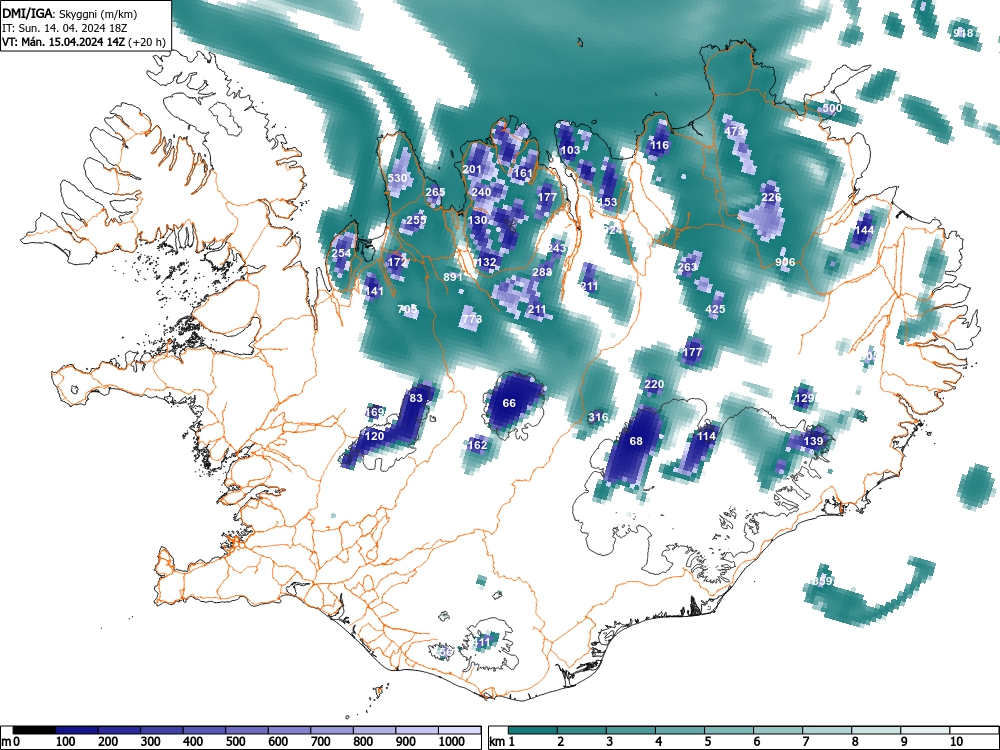Click the 226 map value

point(771,197)
